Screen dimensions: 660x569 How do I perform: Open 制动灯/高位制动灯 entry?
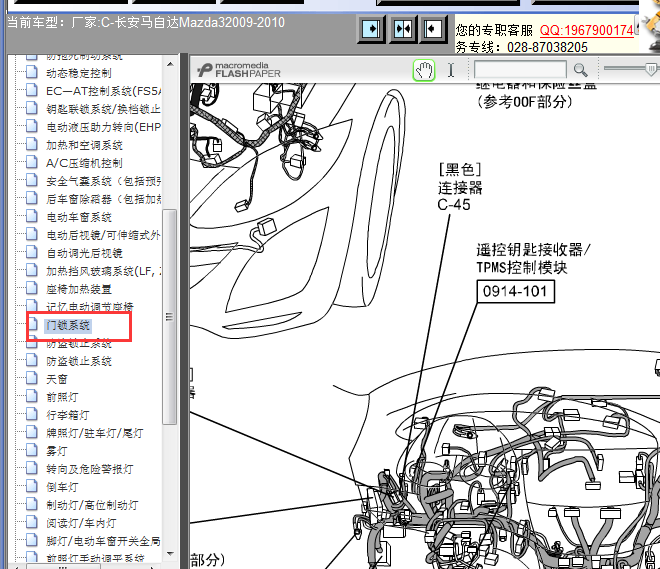pos(92,505)
